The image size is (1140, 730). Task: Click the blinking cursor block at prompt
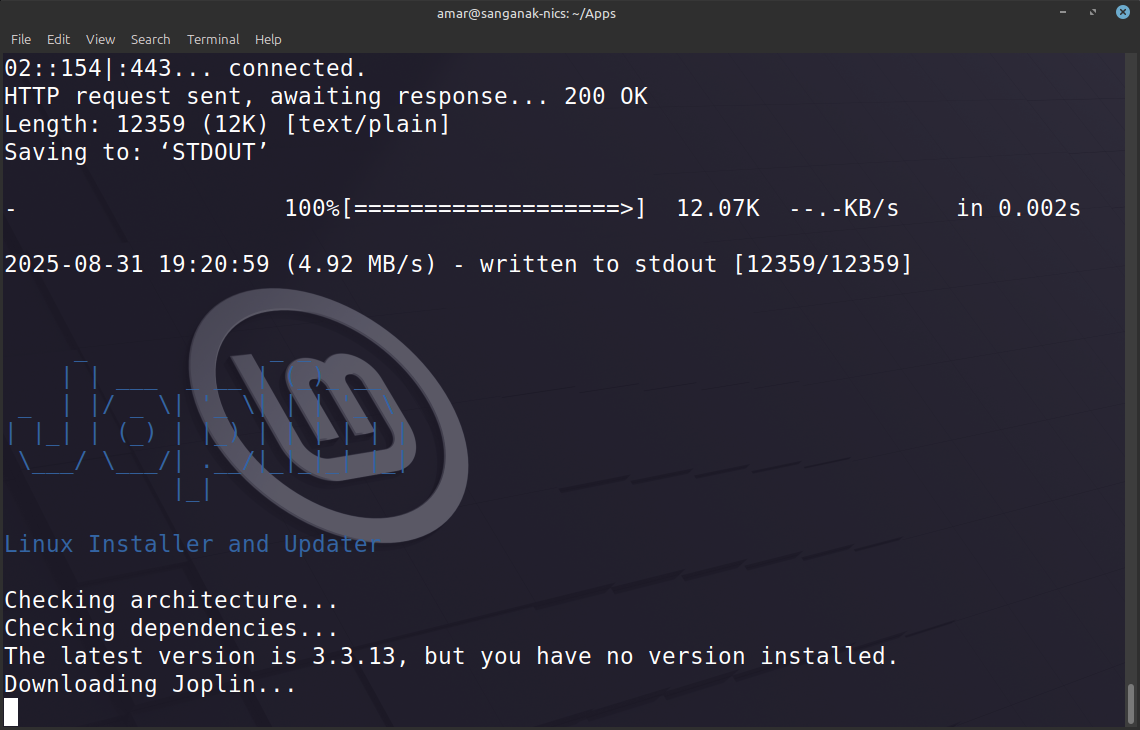coord(11,712)
